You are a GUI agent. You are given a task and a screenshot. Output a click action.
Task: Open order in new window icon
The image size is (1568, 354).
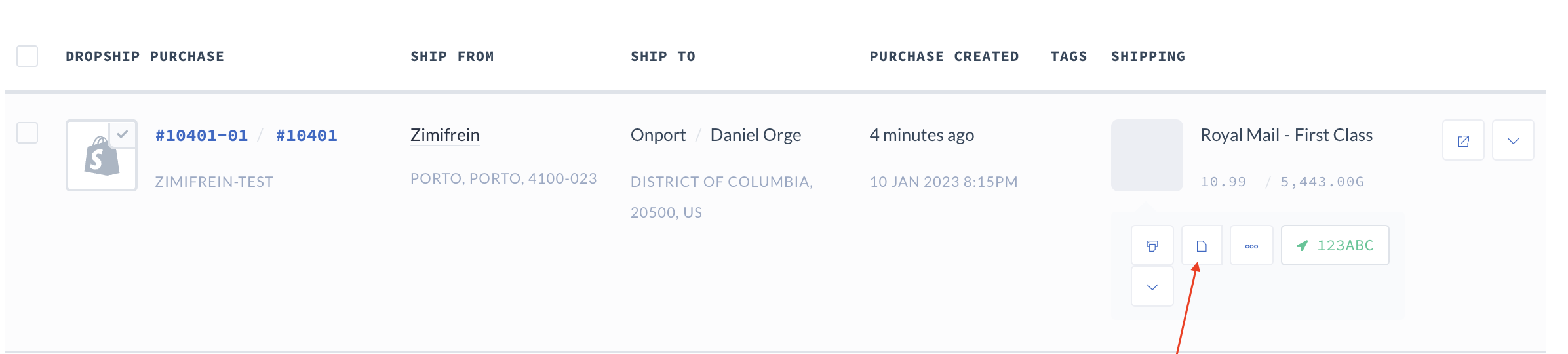[1463, 140]
